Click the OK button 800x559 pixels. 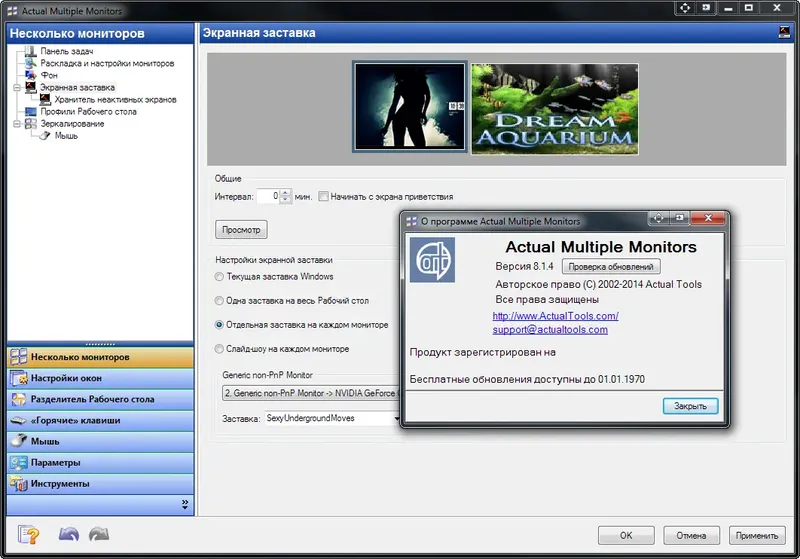tap(626, 536)
